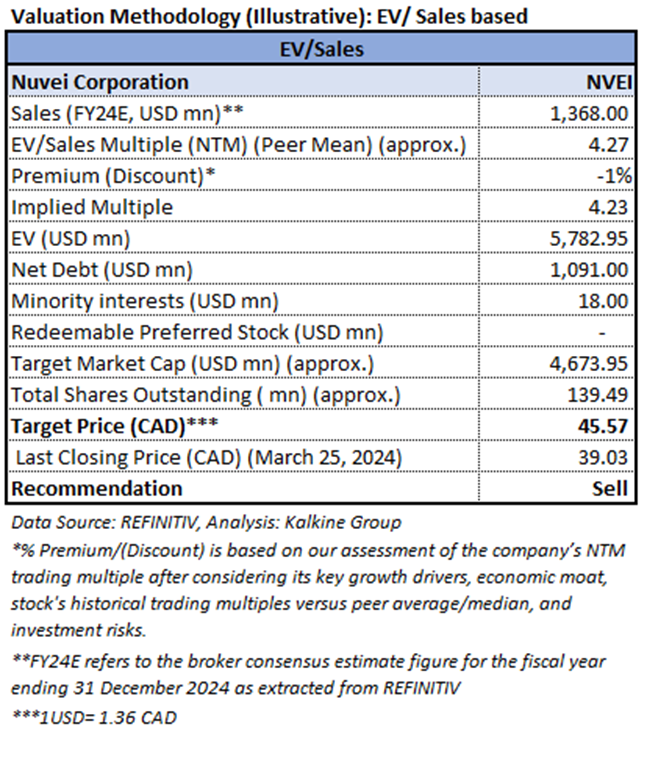The width and height of the screenshot is (647, 763).
Task: Click the EV/Sales header cell
Action: tap(321, 49)
